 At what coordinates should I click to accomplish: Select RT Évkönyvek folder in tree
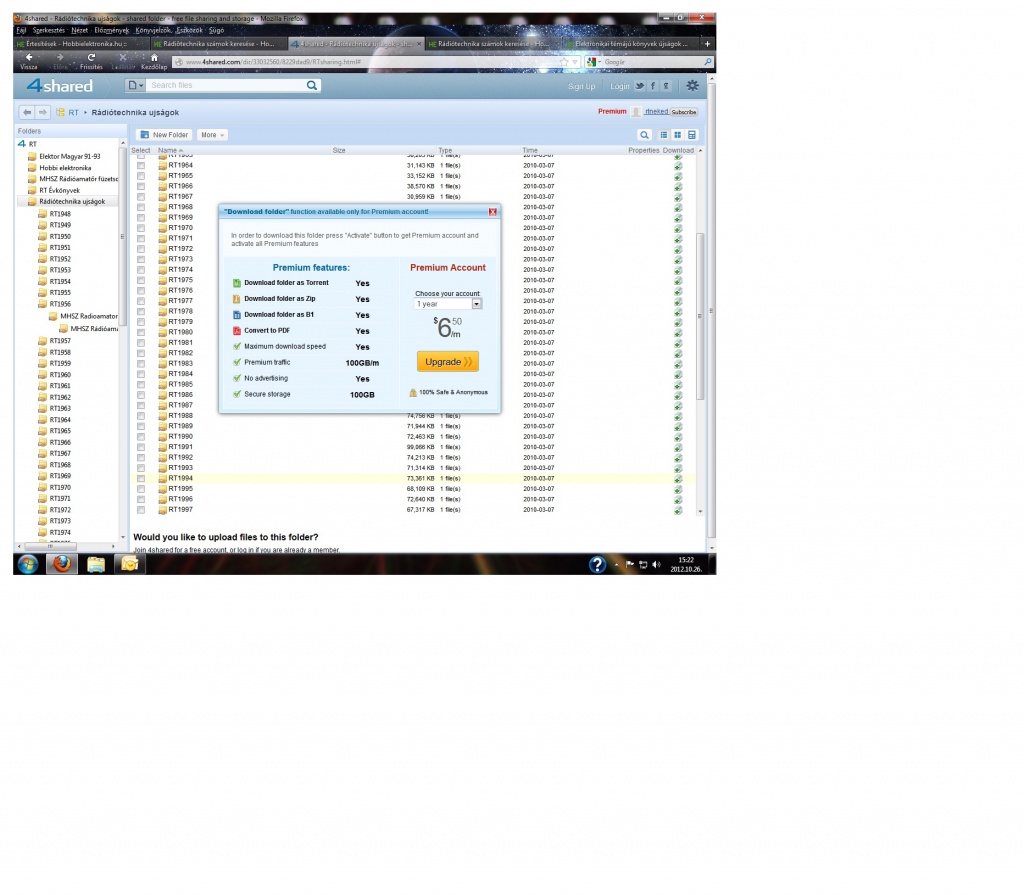[59, 191]
